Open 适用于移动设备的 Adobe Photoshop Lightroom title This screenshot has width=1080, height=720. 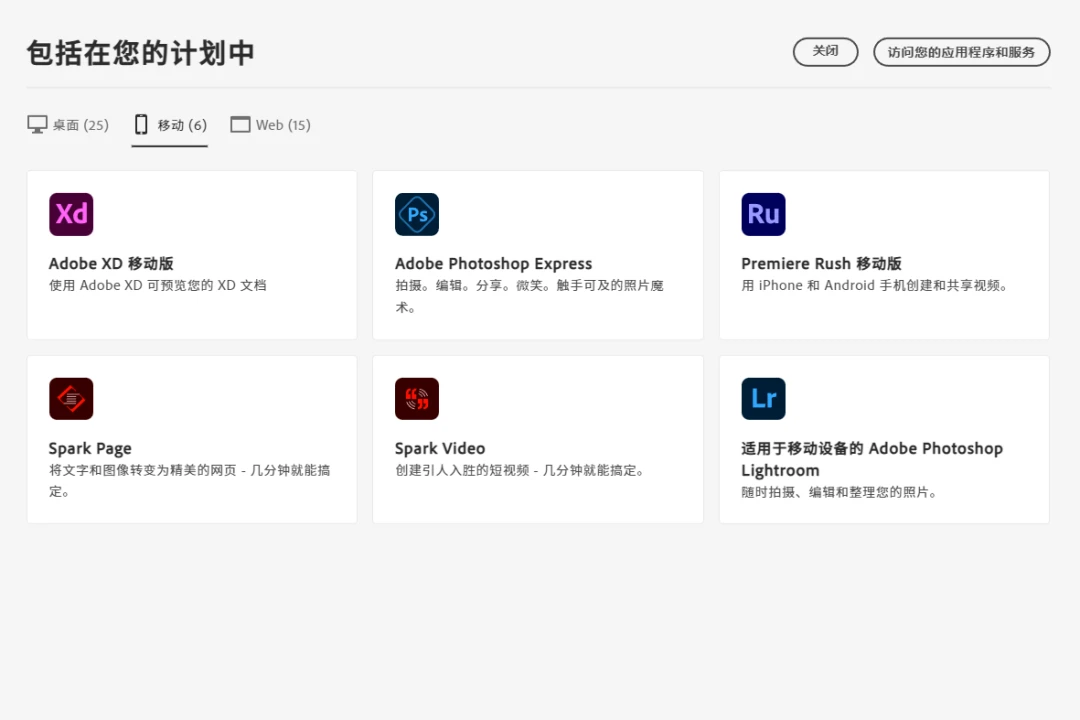pyautogui.click(x=872, y=460)
